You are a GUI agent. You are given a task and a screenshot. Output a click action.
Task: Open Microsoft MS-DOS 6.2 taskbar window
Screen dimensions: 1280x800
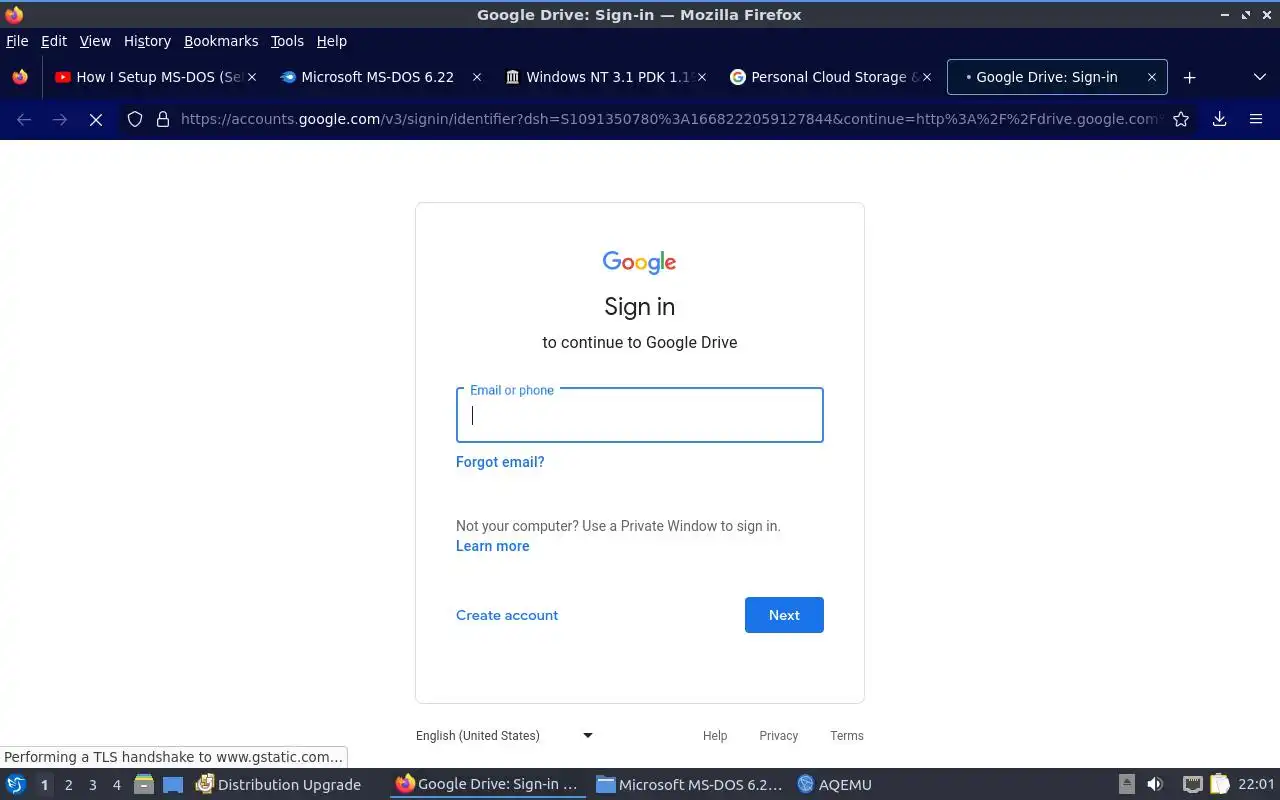tap(689, 785)
